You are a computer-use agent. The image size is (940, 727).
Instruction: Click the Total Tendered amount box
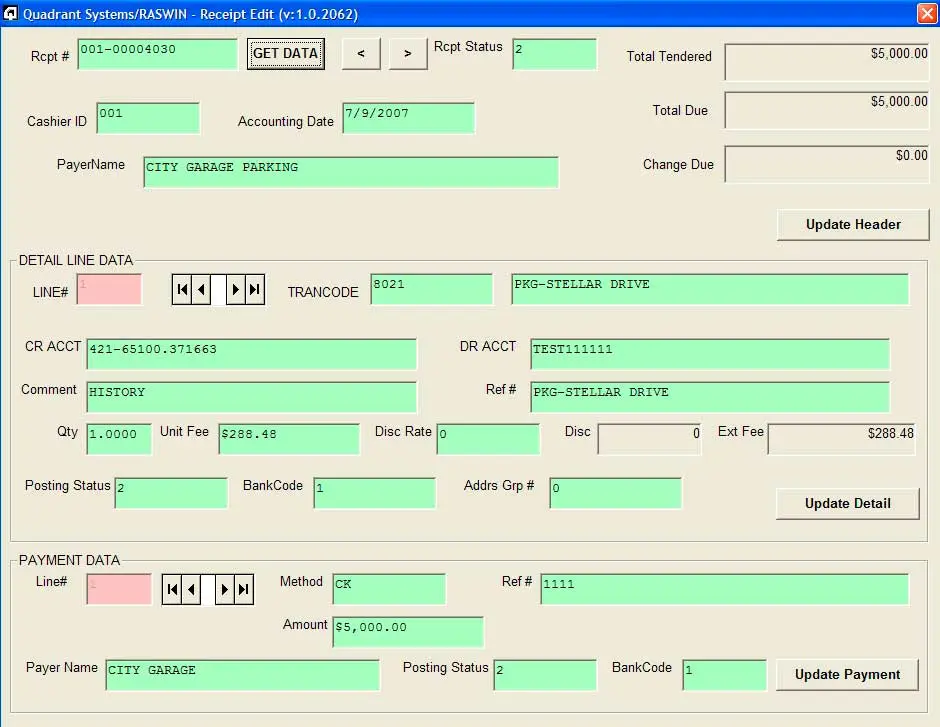pyautogui.click(x=827, y=62)
